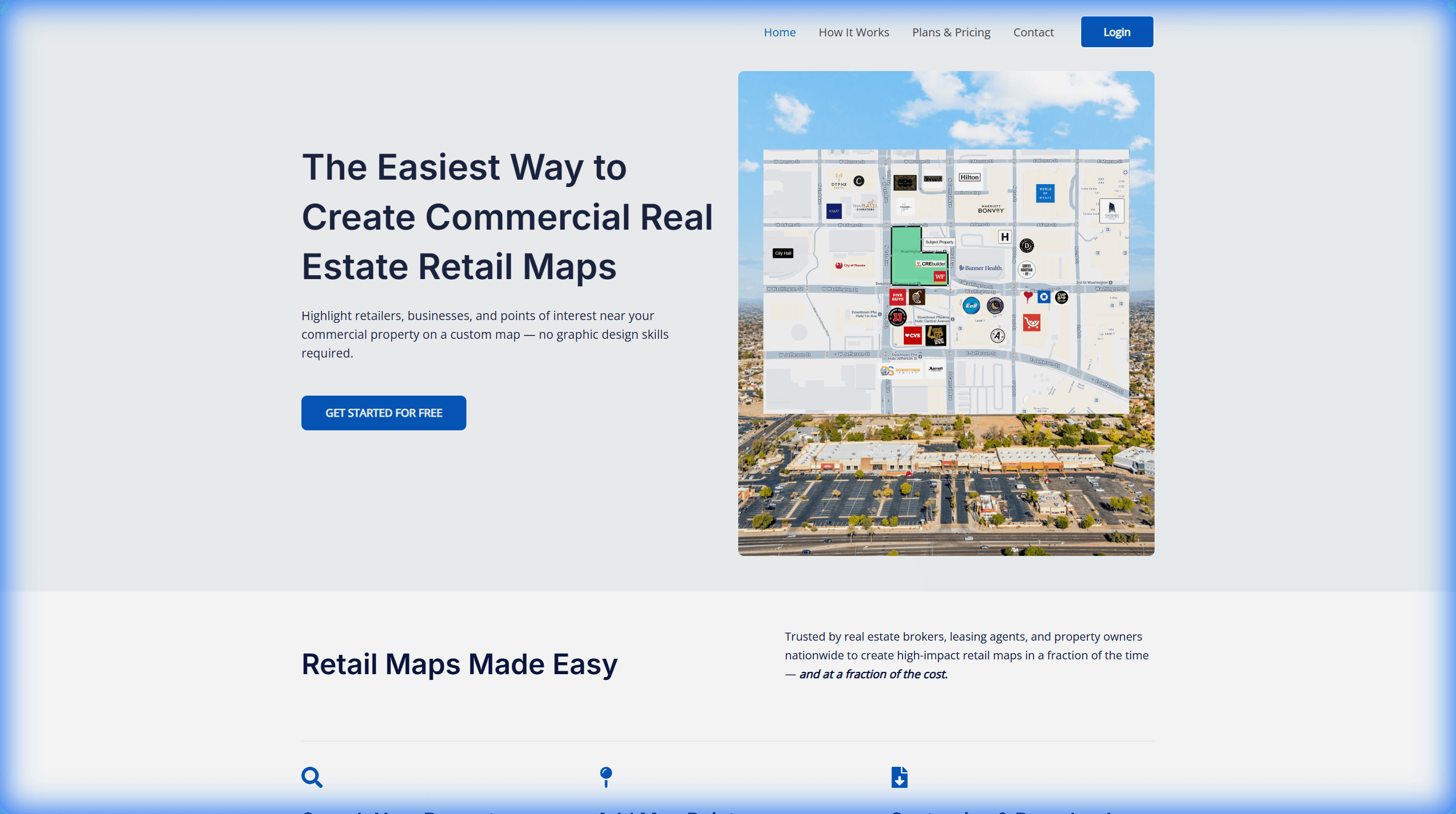Viewport: 1456px width, 814px height.
Task: Click the Jimmy John's logo on the map
Action: 898,317
